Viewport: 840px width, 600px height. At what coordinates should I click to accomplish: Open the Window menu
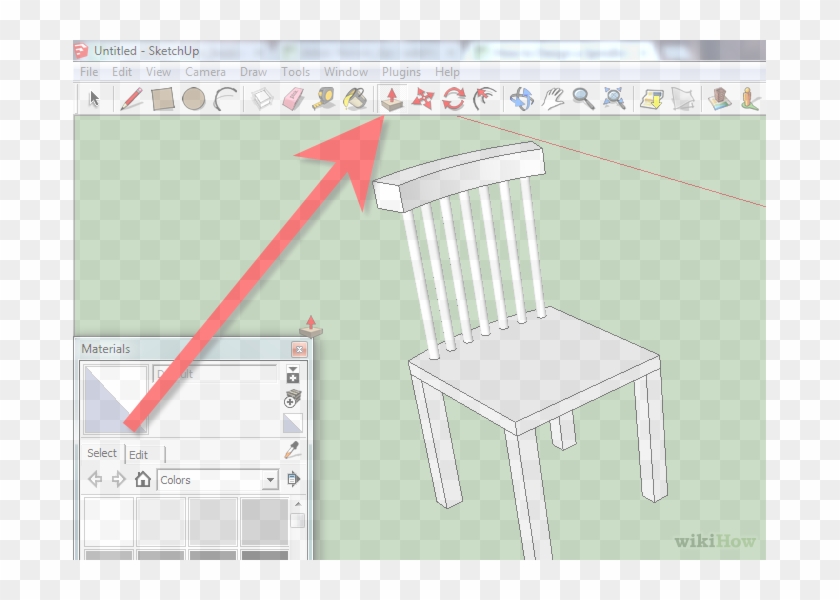[x=347, y=71]
